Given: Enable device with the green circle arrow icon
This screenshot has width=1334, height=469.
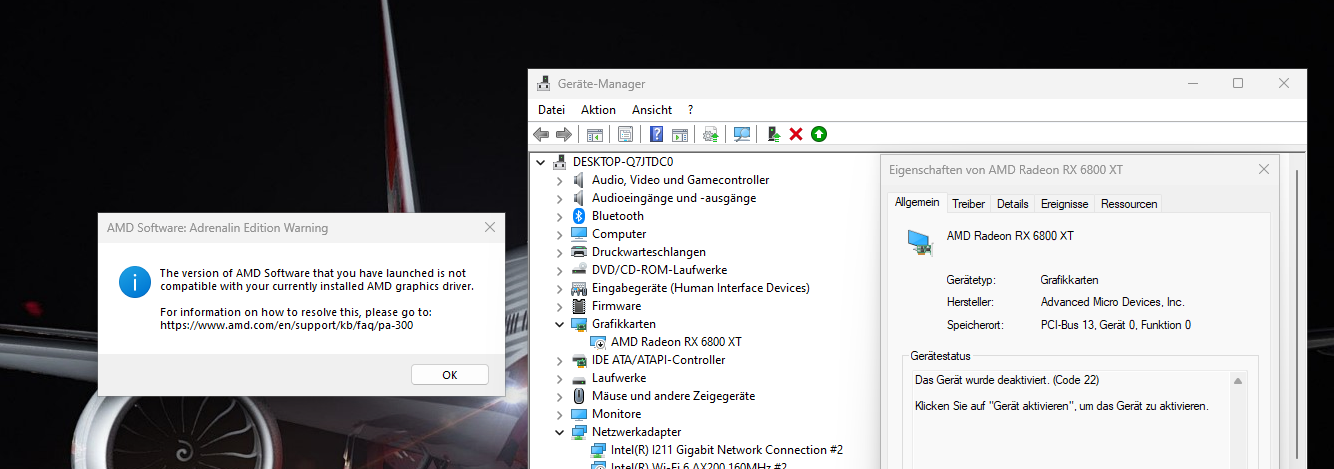Looking at the screenshot, I should pos(819,134).
